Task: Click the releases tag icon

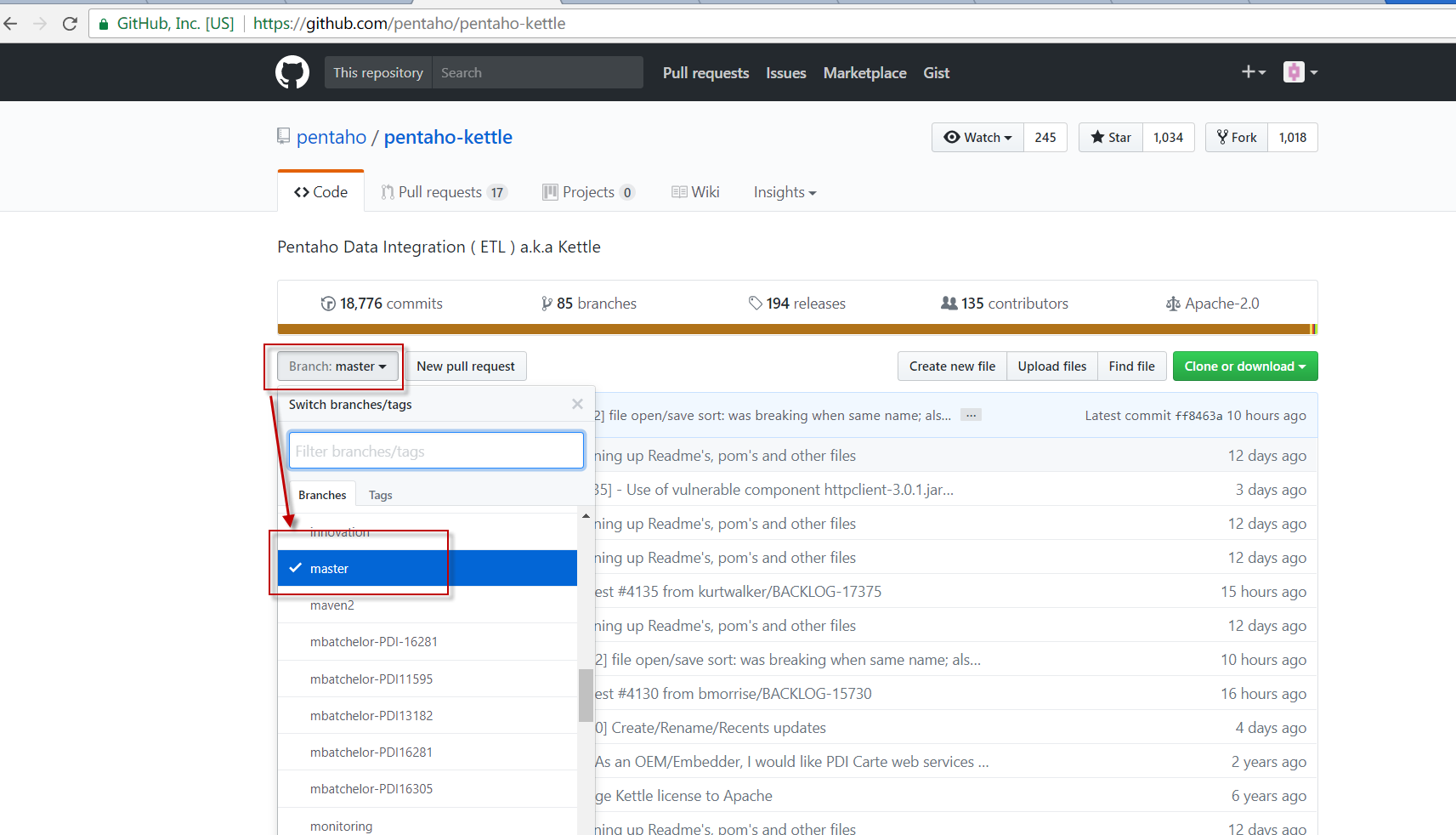Action: (755, 304)
